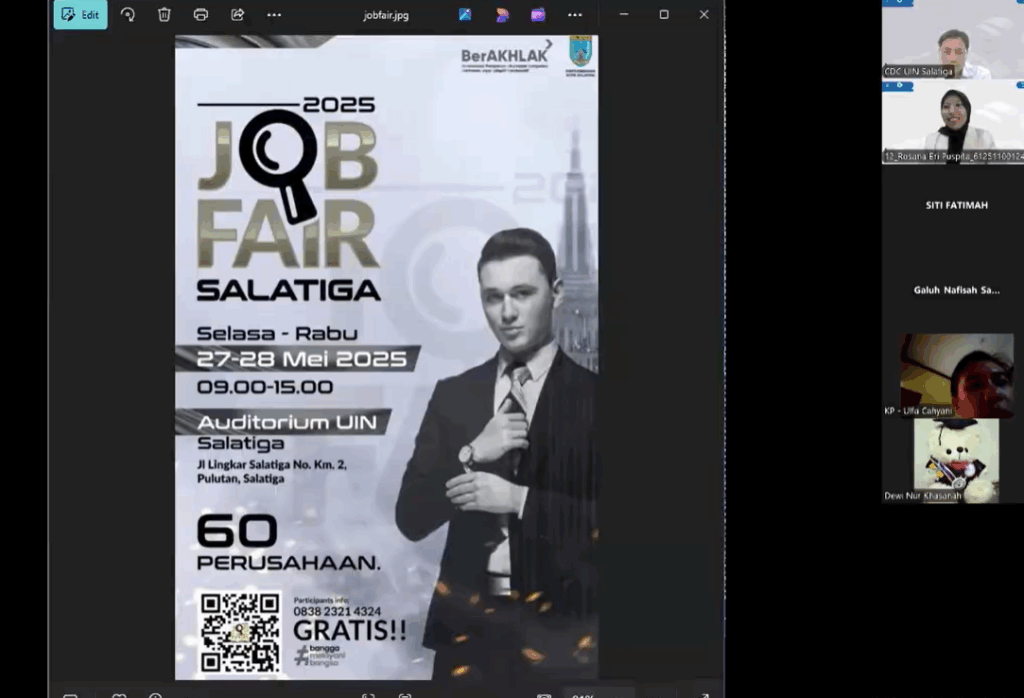The image size is (1024, 698).
Task: Open the three-dot menu next to Share
Action: [x=274, y=15]
